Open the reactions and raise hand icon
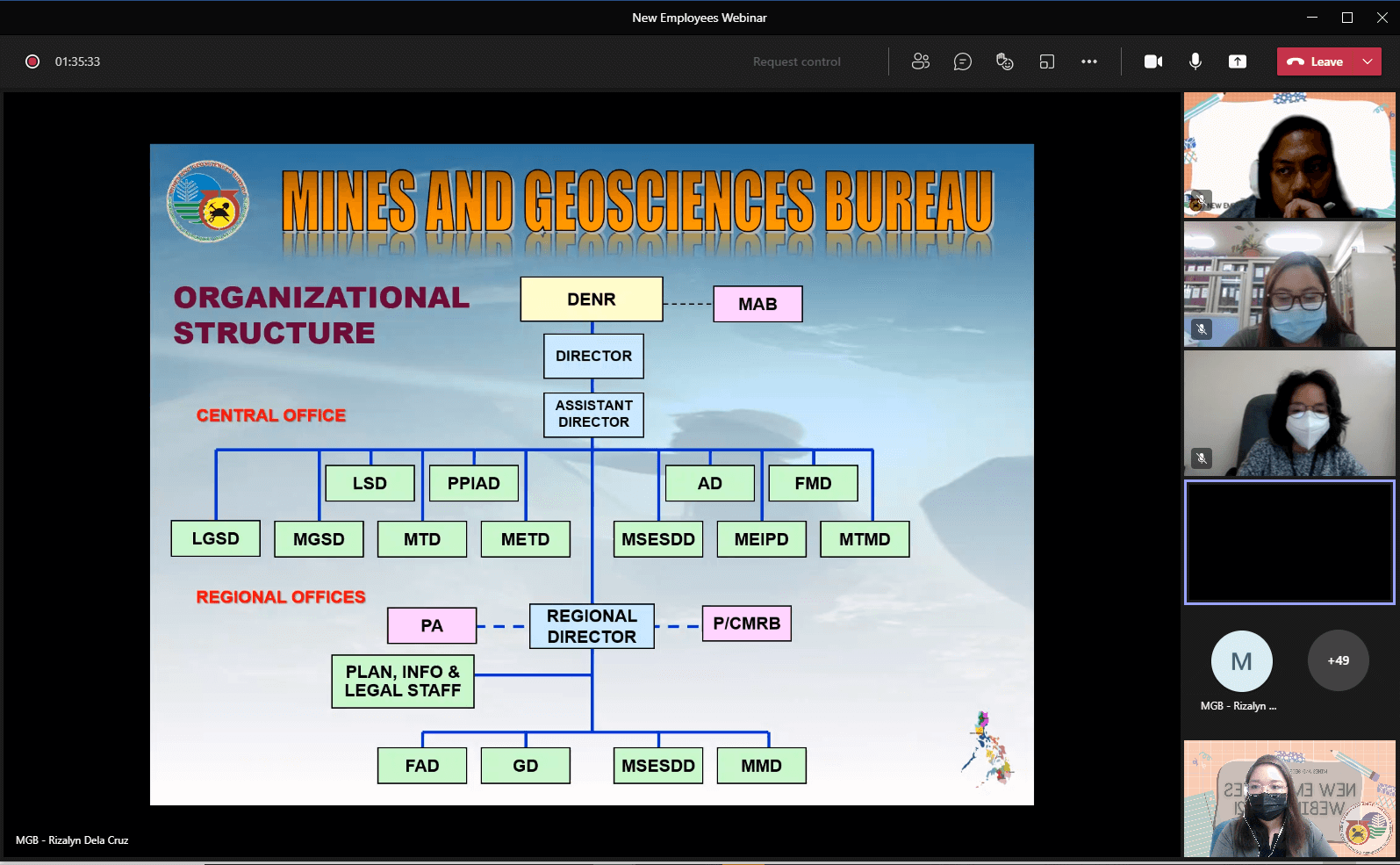Screen dimensions: 1400x865 click(x=1005, y=61)
